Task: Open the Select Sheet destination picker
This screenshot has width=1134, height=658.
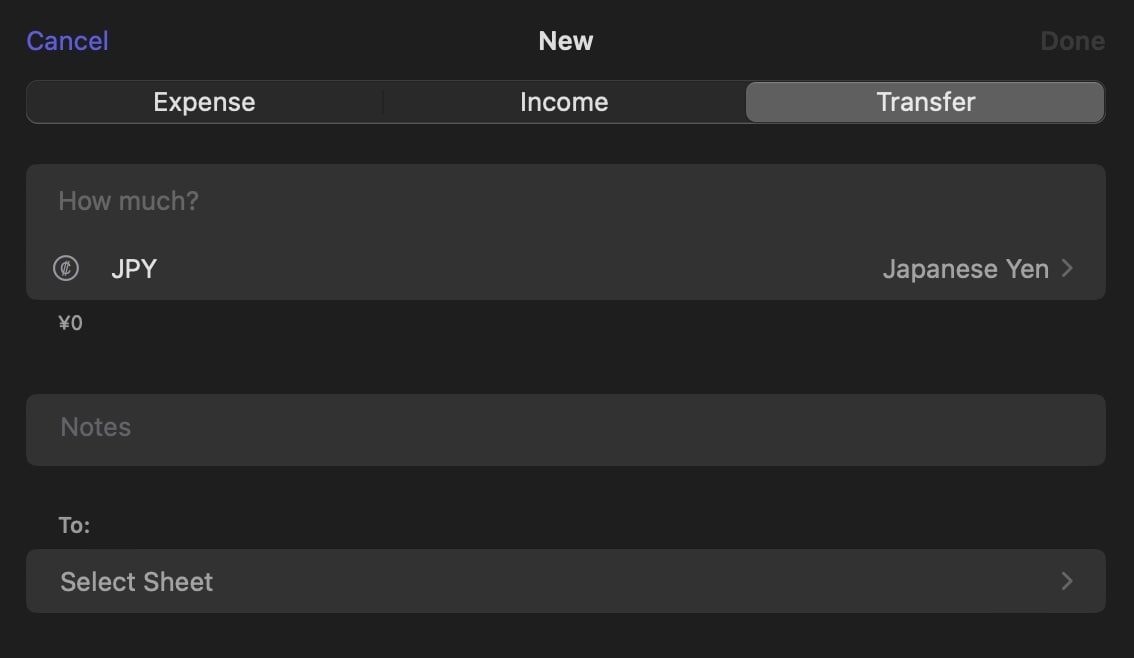Action: pyautogui.click(x=566, y=581)
